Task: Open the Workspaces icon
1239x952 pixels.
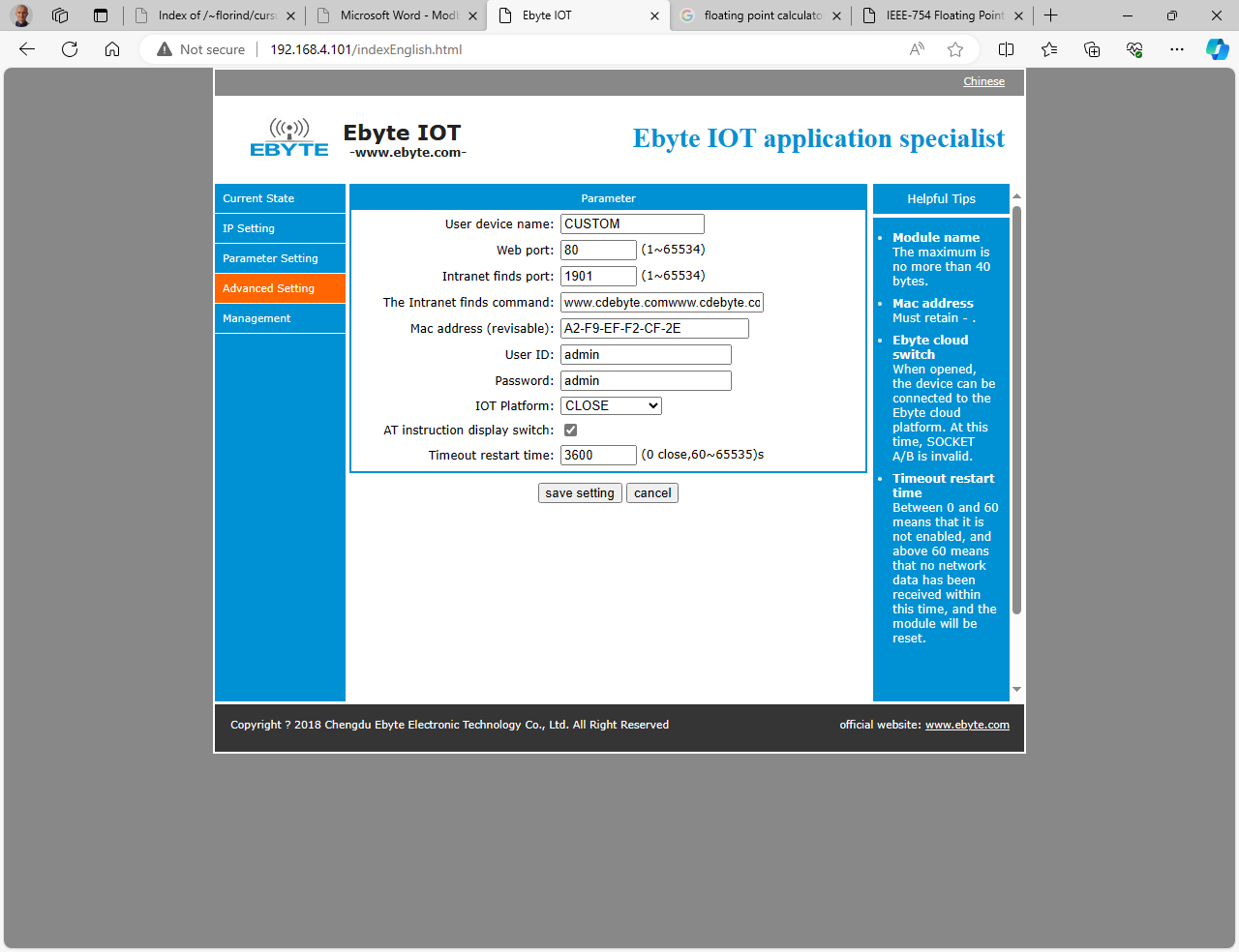Action: click(x=60, y=15)
